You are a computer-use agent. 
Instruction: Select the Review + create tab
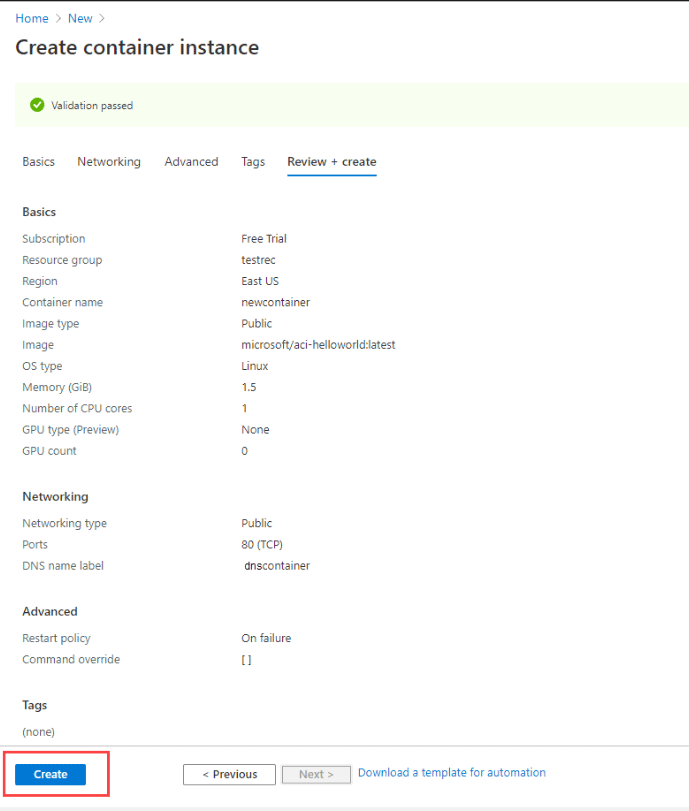[x=331, y=161]
